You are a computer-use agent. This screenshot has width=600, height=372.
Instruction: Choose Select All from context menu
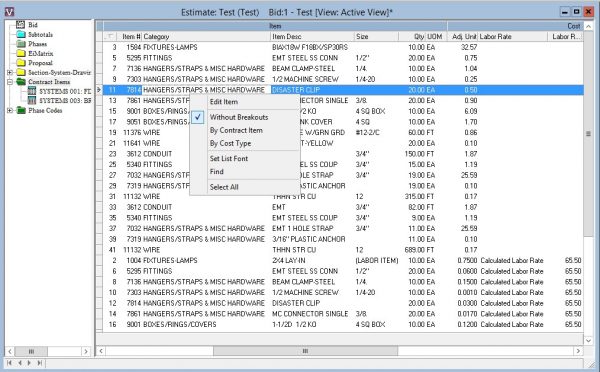tap(245, 187)
